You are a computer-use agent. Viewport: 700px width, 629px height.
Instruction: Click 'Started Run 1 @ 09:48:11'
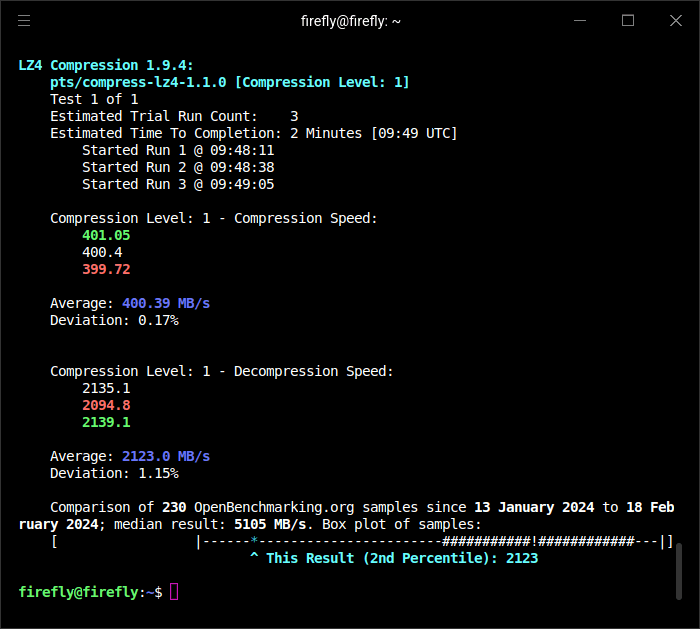coord(178,150)
